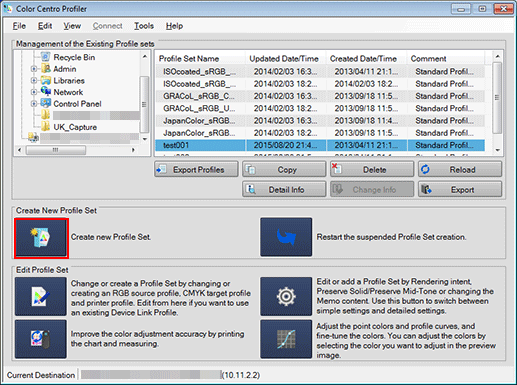517x385 pixels.
Task: Click the 2015/08/20 updated date cell of test001
Action: [286, 145]
